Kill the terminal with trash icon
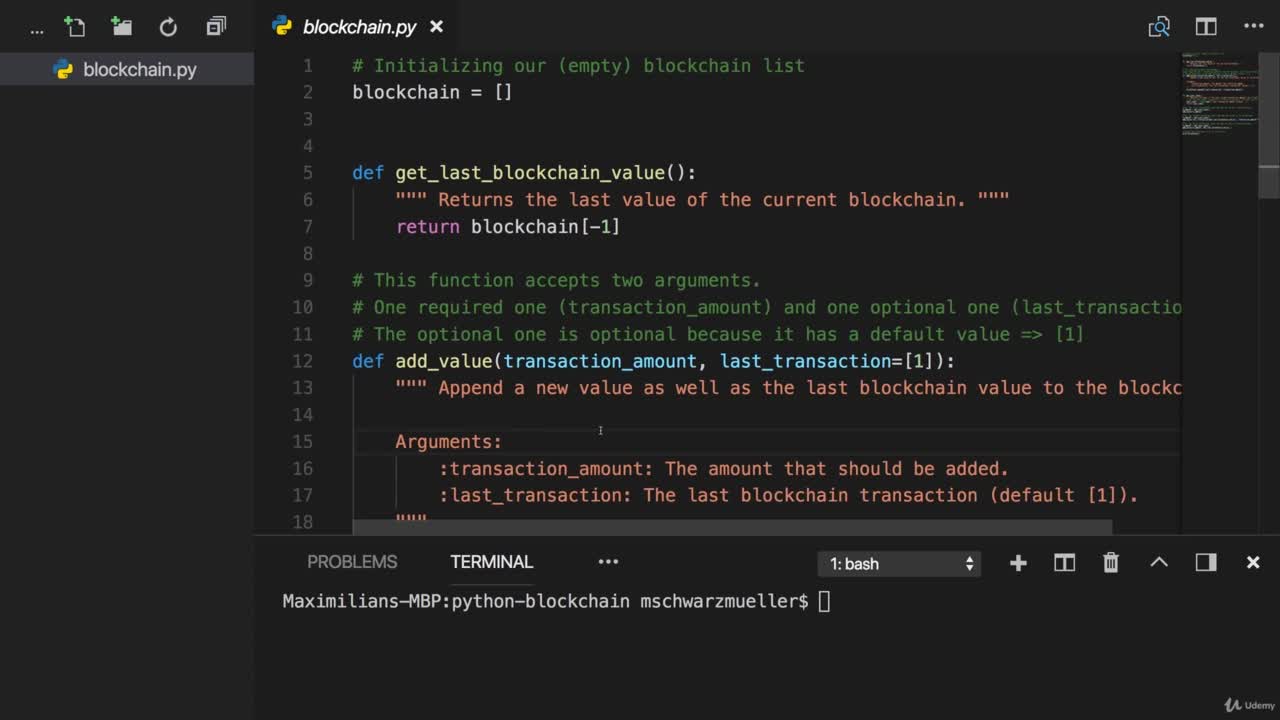 pos(1111,563)
